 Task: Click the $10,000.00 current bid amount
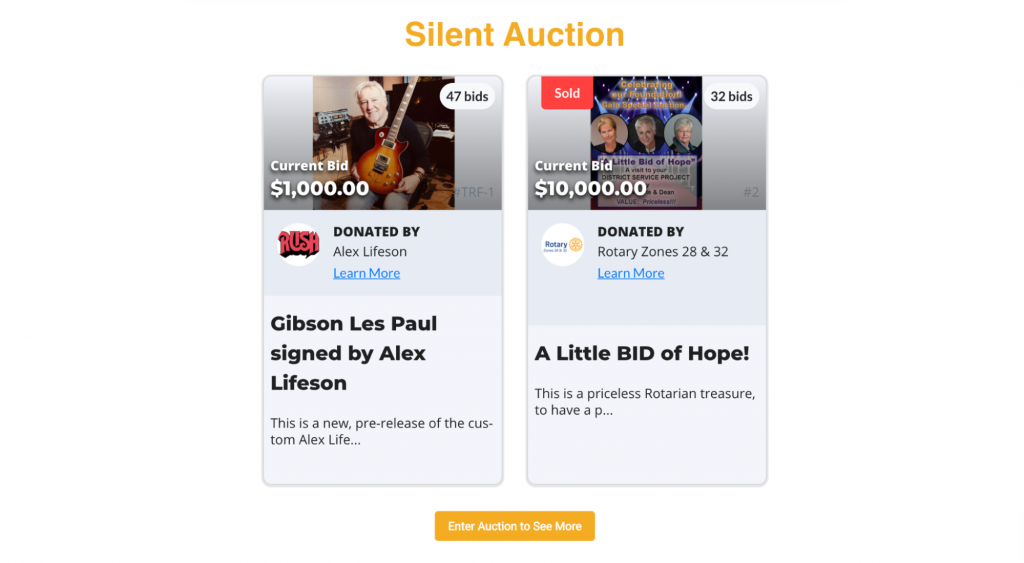tap(590, 188)
